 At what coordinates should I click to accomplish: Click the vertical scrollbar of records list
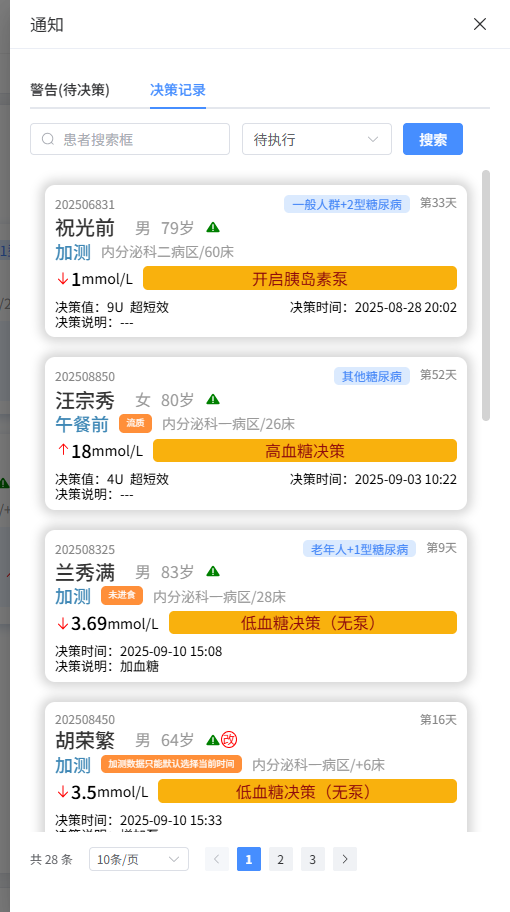486,295
